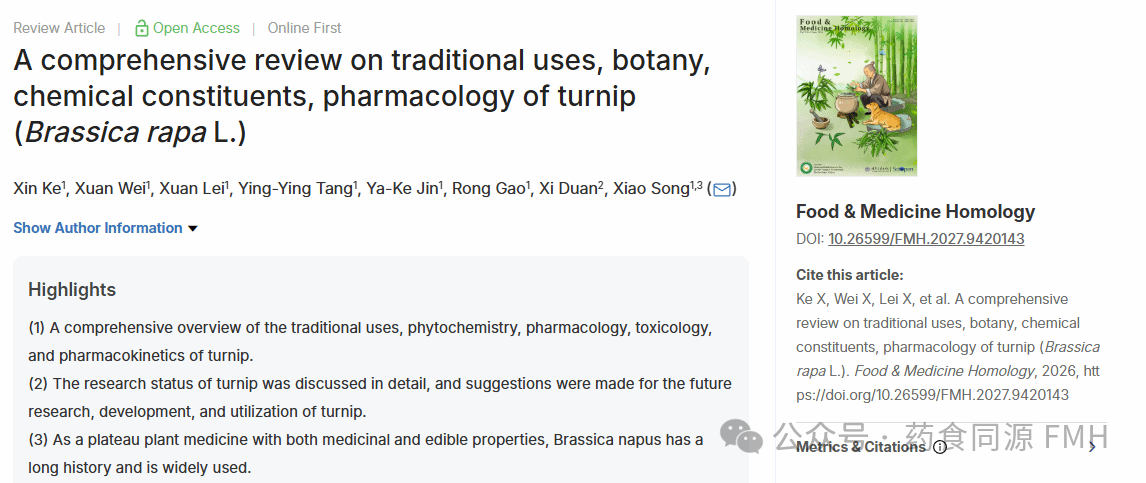Open the DOI 10.26599/FMH.2027.9420143 link
This screenshot has width=1146, height=483.
(926, 239)
